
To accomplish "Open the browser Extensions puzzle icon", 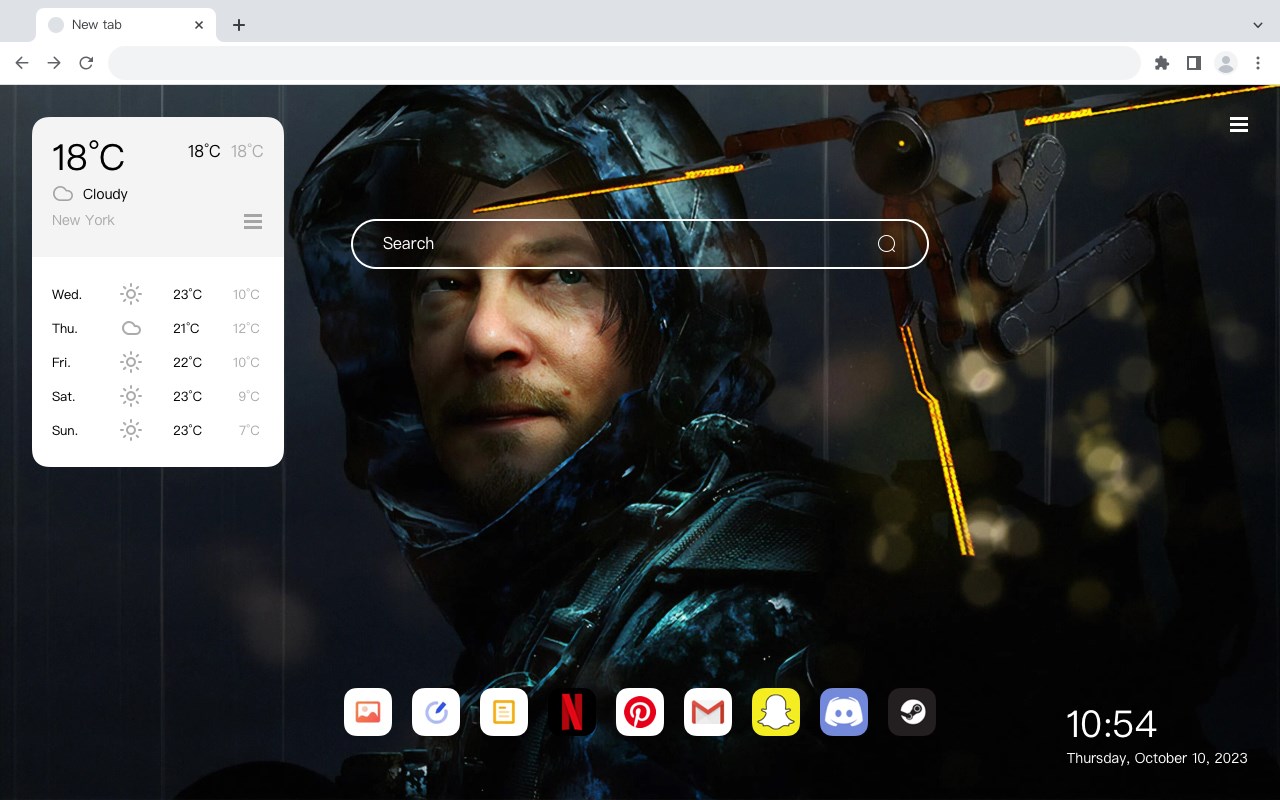I will tap(1162, 63).
